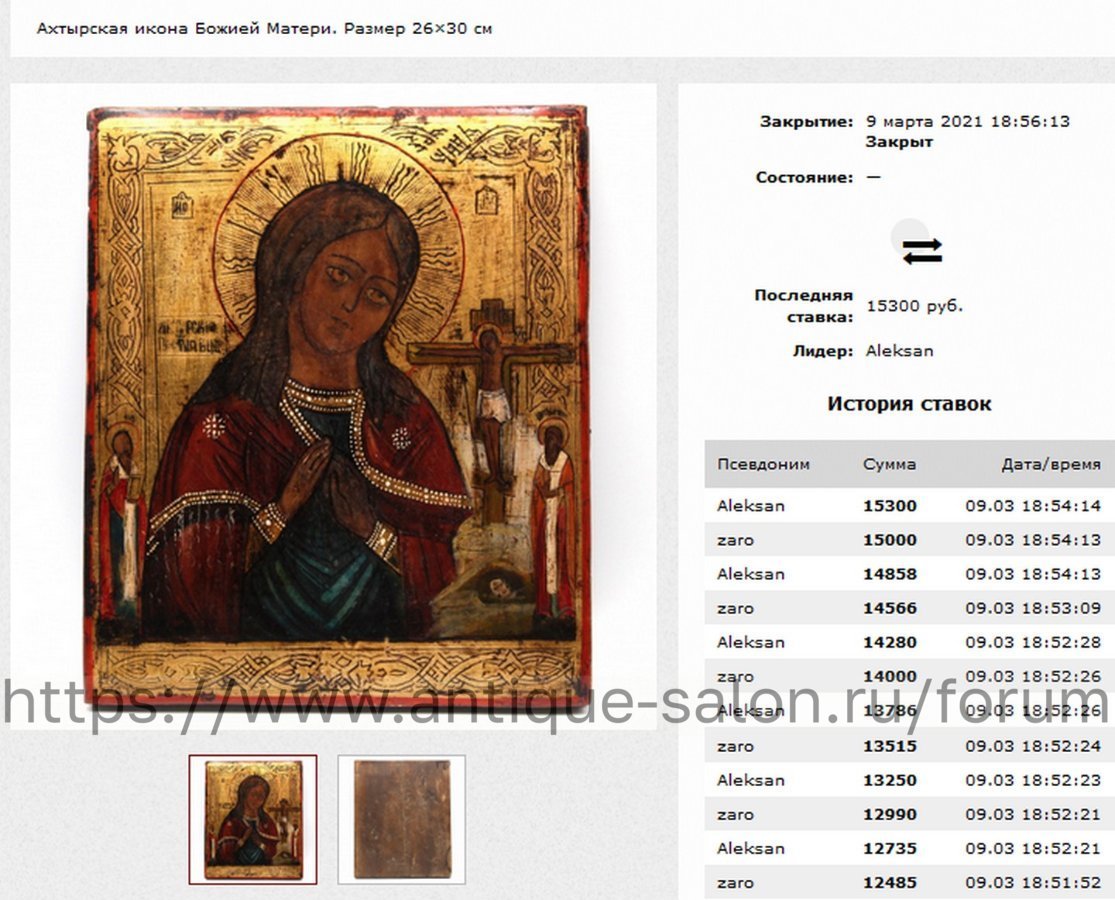Click the compare arrows icon

[x=922, y=251]
